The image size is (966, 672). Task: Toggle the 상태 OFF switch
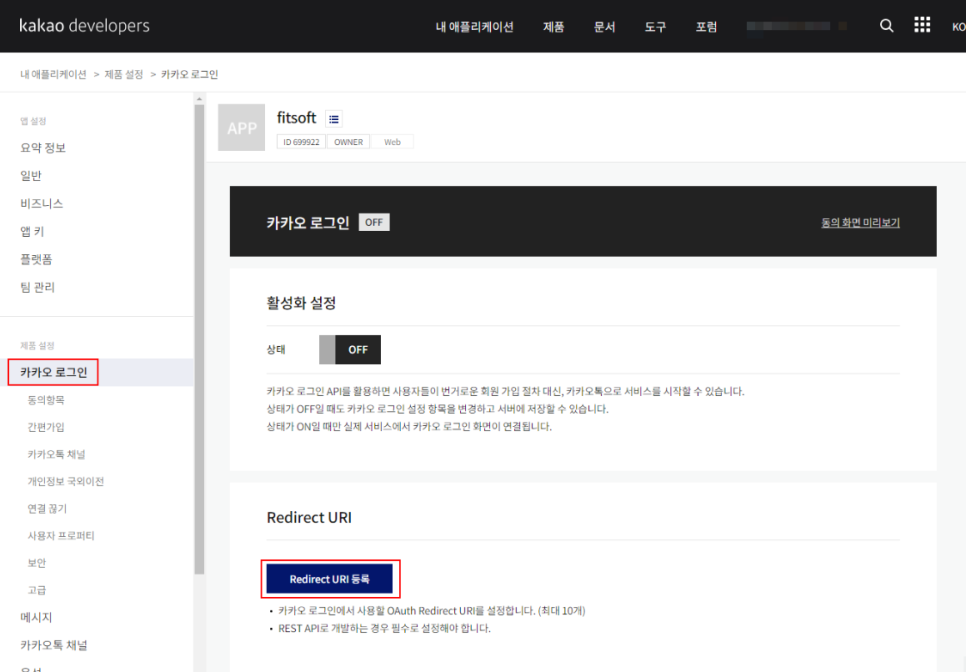[350, 350]
